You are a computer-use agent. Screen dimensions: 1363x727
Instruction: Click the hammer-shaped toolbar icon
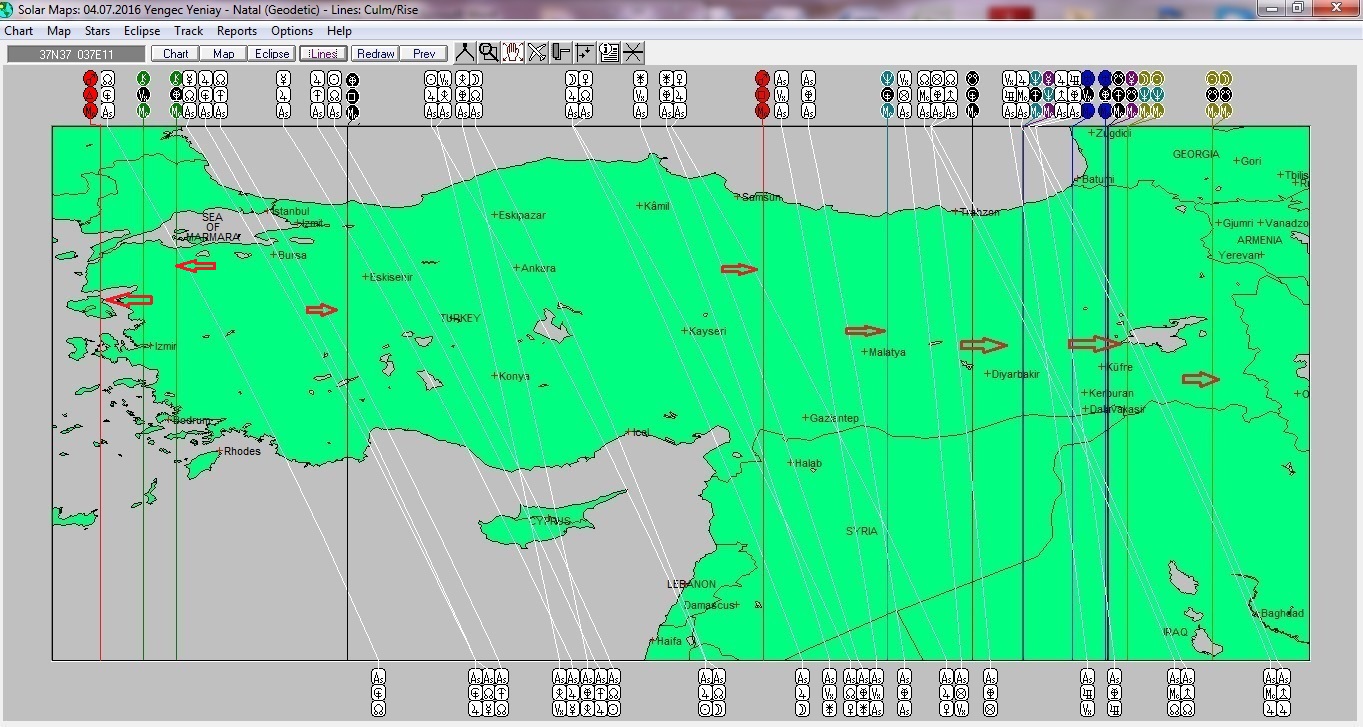pos(561,53)
